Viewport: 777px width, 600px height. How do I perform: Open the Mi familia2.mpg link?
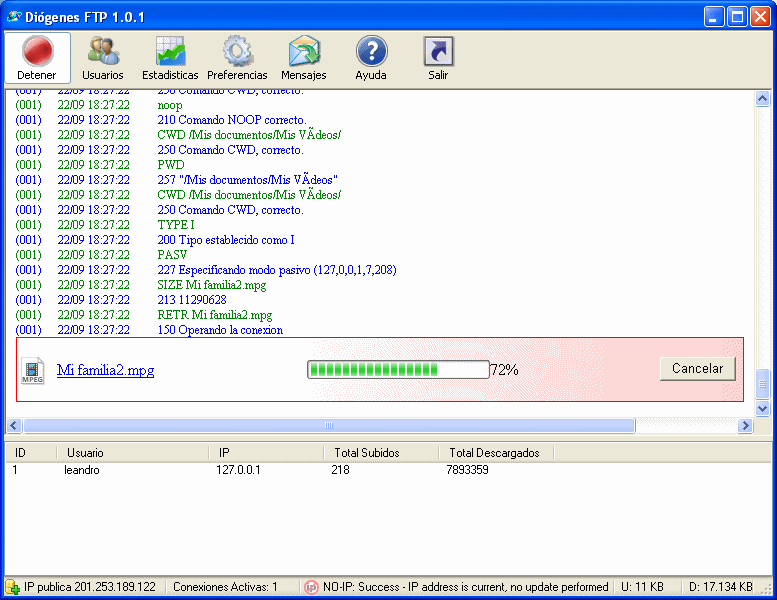(105, 370)
